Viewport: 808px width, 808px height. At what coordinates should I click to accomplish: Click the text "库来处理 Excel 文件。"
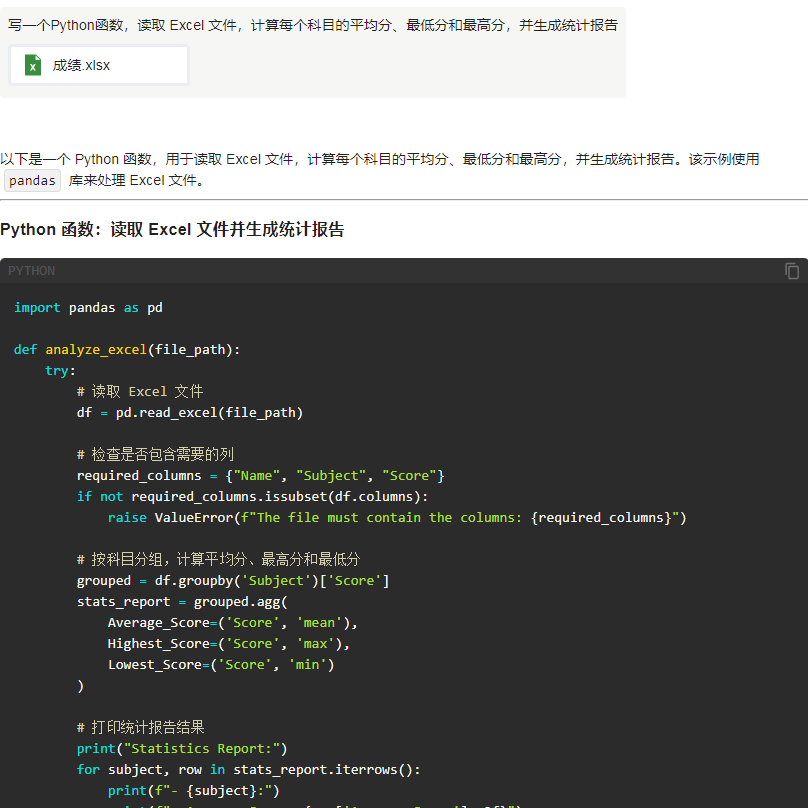pos(137,180)
